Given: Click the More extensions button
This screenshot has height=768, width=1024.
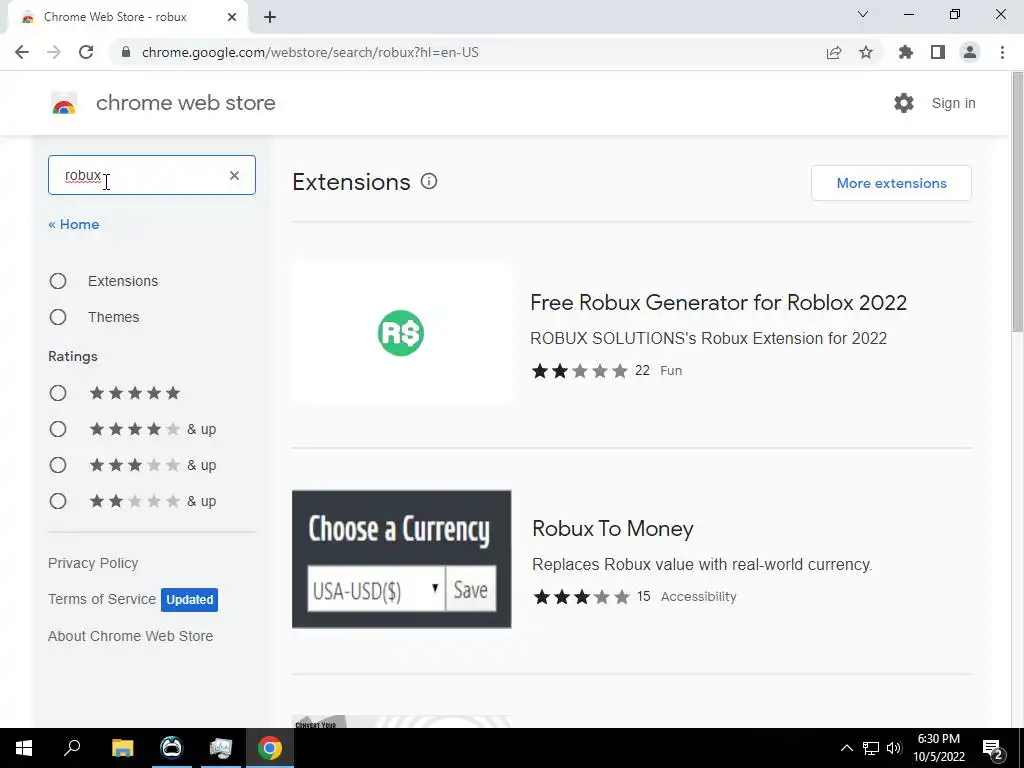Looking at the screenshot, I should tap(891, 183).
